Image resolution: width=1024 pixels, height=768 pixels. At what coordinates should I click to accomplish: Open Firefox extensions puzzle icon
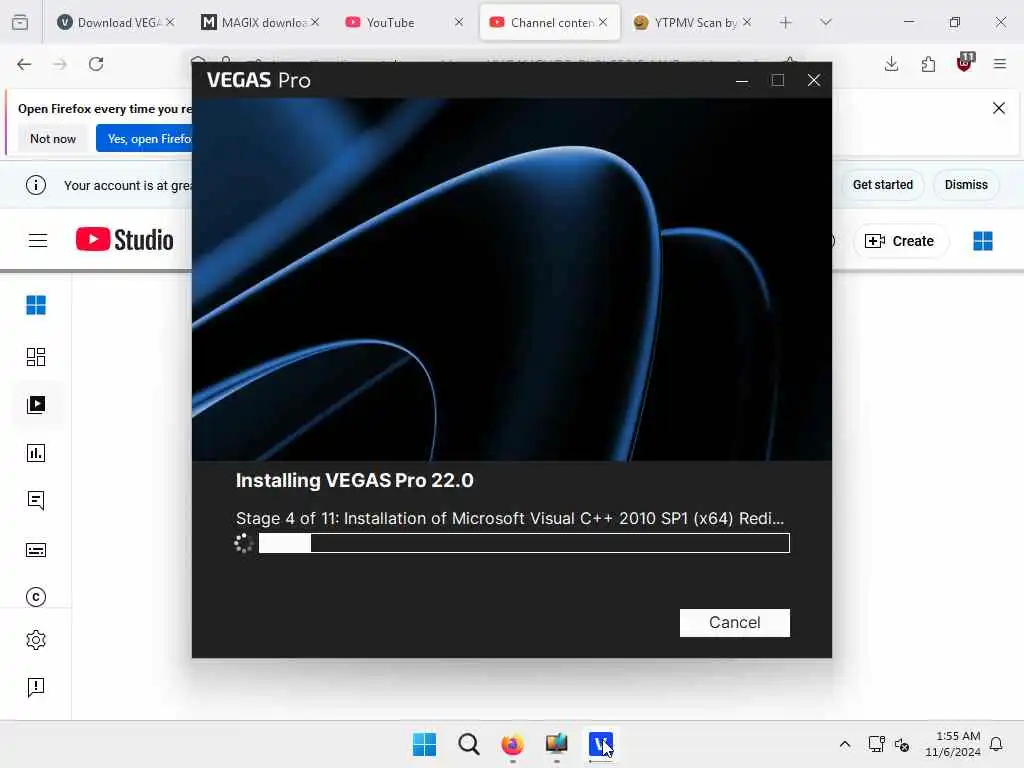tap(928, 64)
